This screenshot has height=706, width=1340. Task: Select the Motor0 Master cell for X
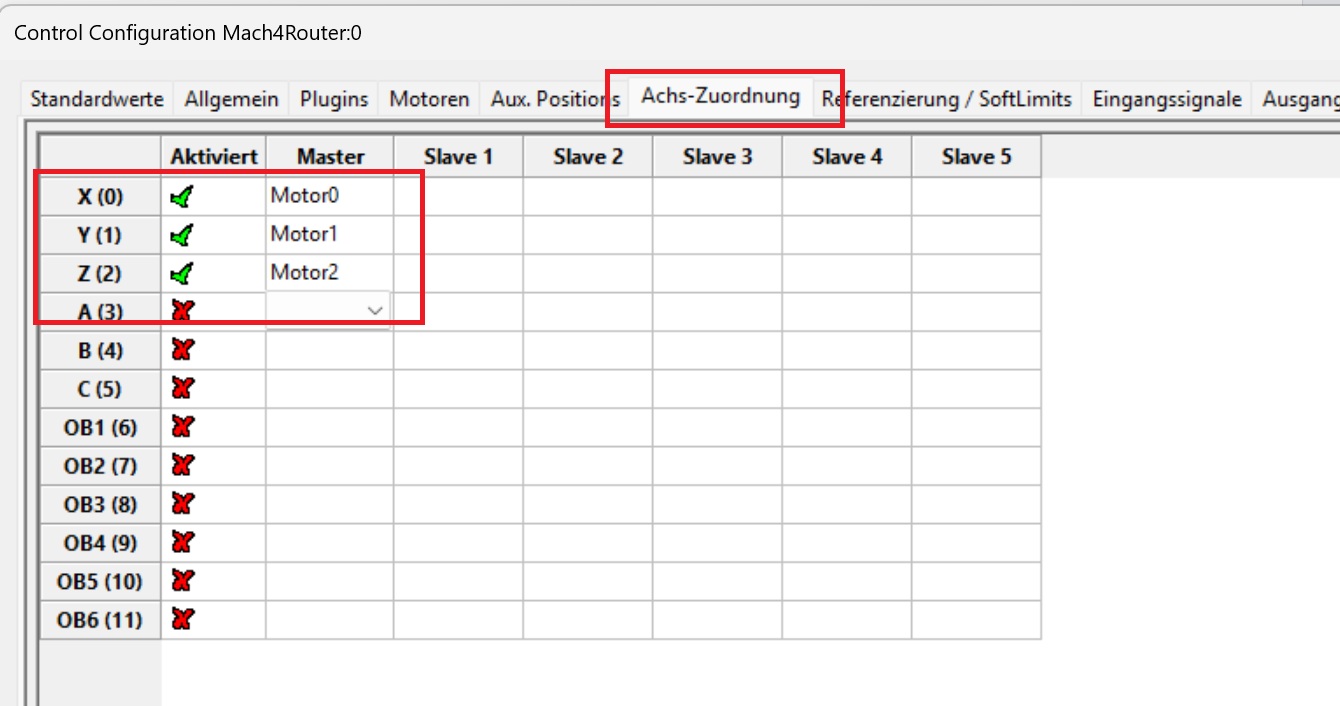(x=329, y=196)
